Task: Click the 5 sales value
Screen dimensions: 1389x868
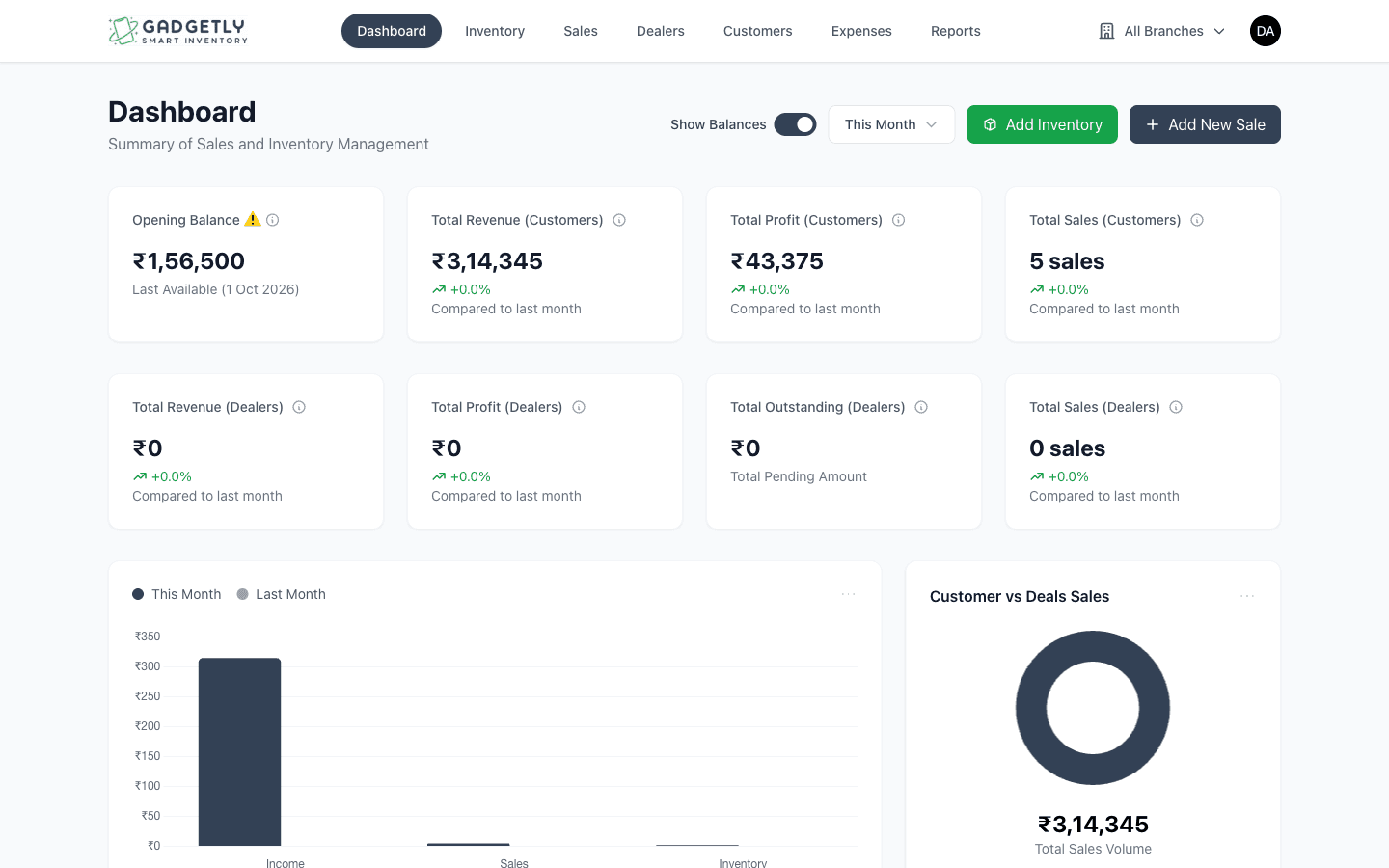Action: pyautogui.click(x=1067, y=261)
